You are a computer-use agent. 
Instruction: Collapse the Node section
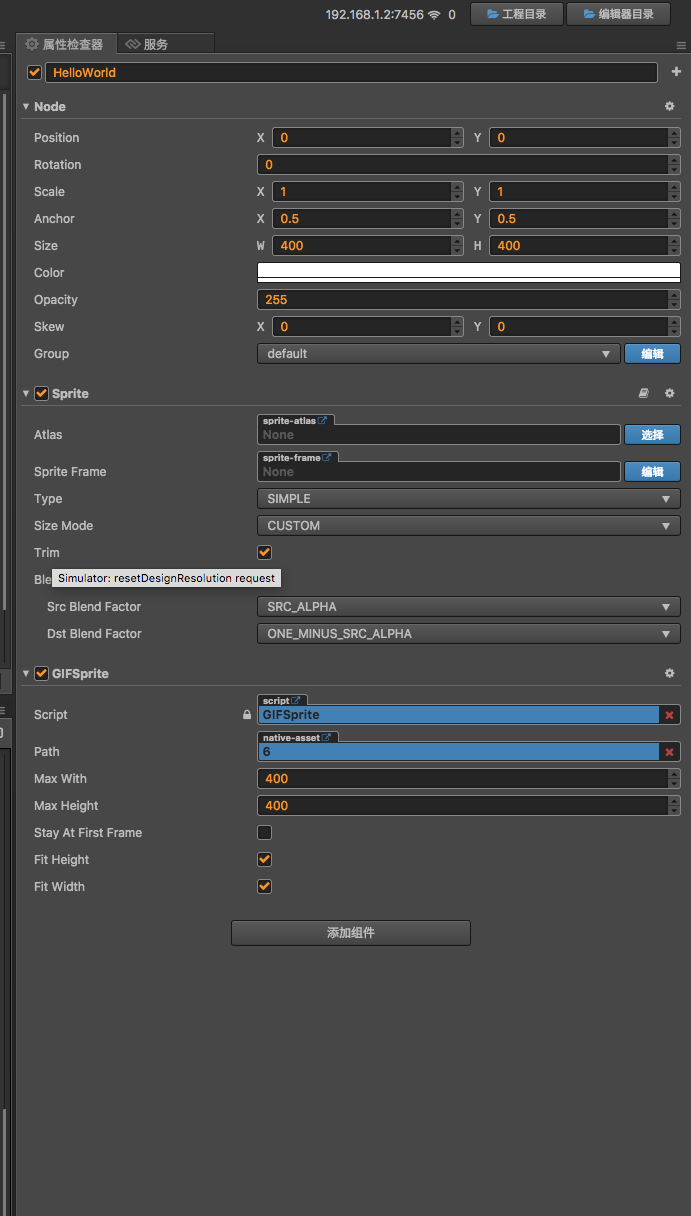(x=26, y=106)
